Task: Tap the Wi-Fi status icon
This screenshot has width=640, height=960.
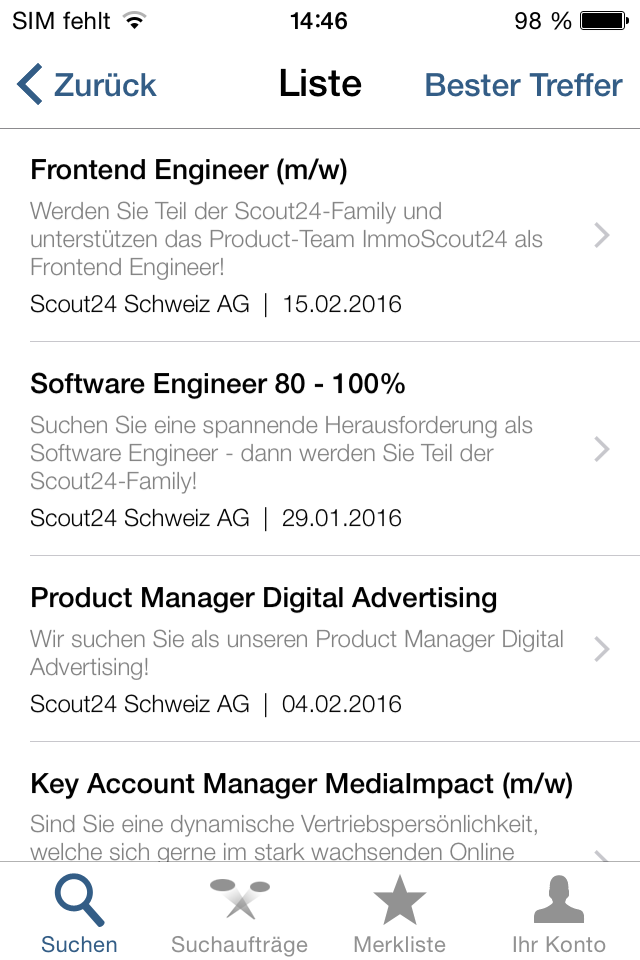Action: coord(133,20)
